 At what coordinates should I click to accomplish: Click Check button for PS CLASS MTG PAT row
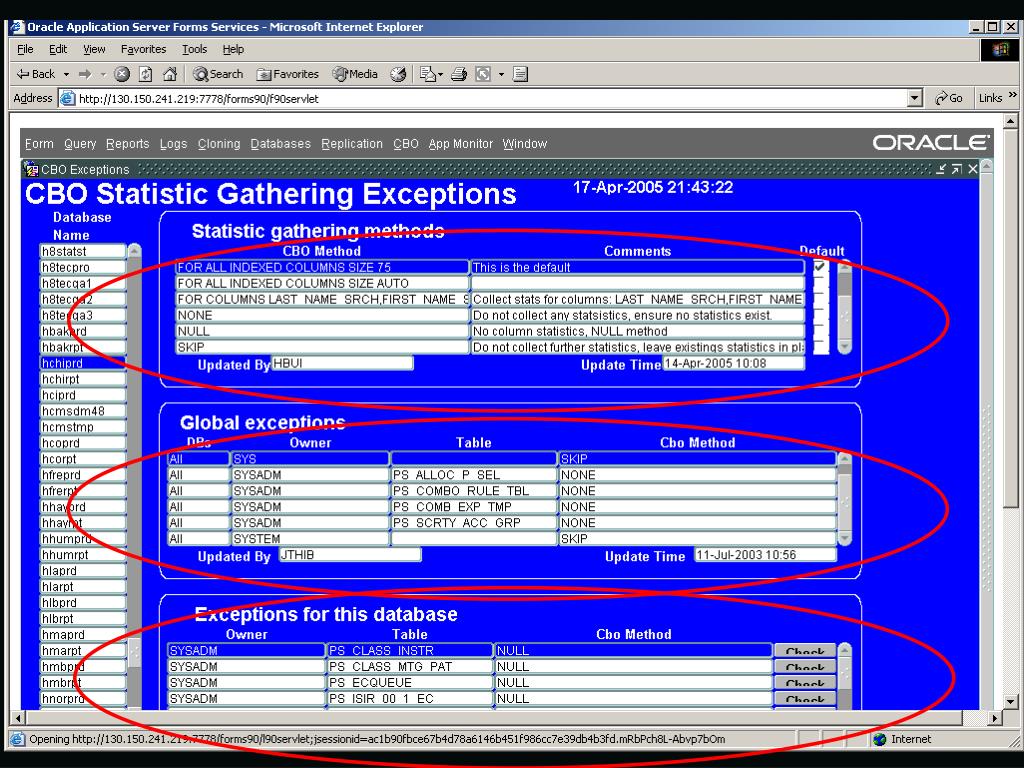(805, 667)
